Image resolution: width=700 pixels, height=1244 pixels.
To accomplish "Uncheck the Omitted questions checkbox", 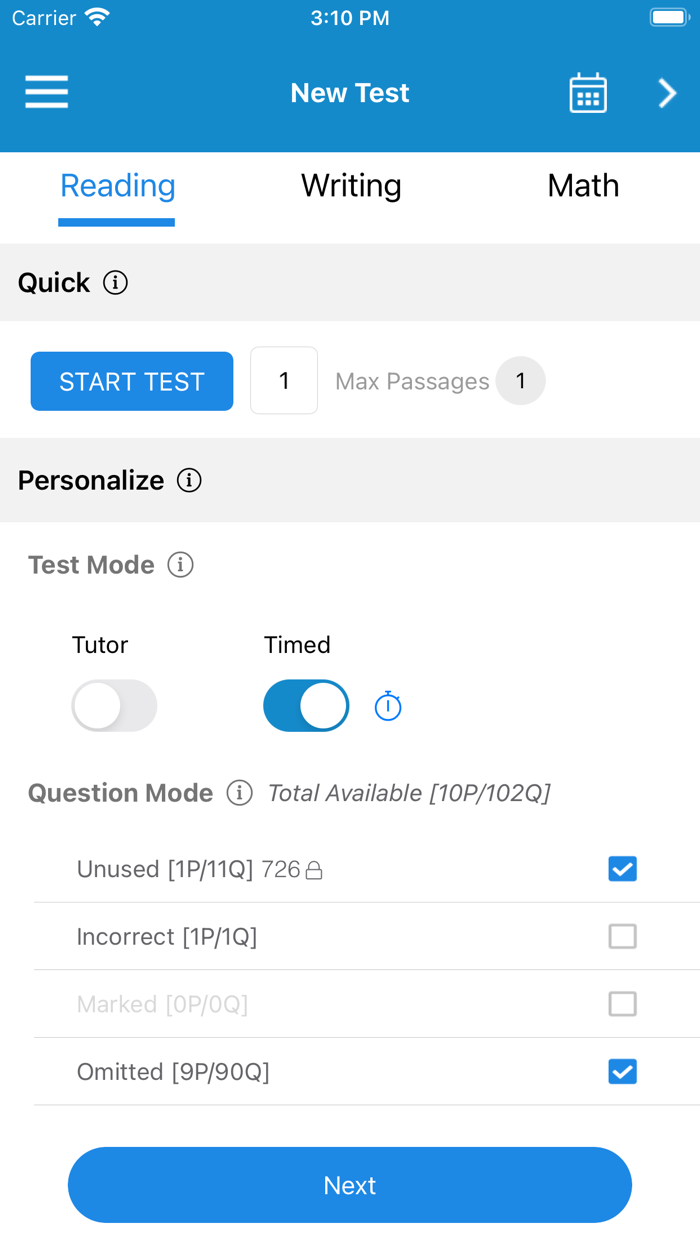I will point(622,1071).
